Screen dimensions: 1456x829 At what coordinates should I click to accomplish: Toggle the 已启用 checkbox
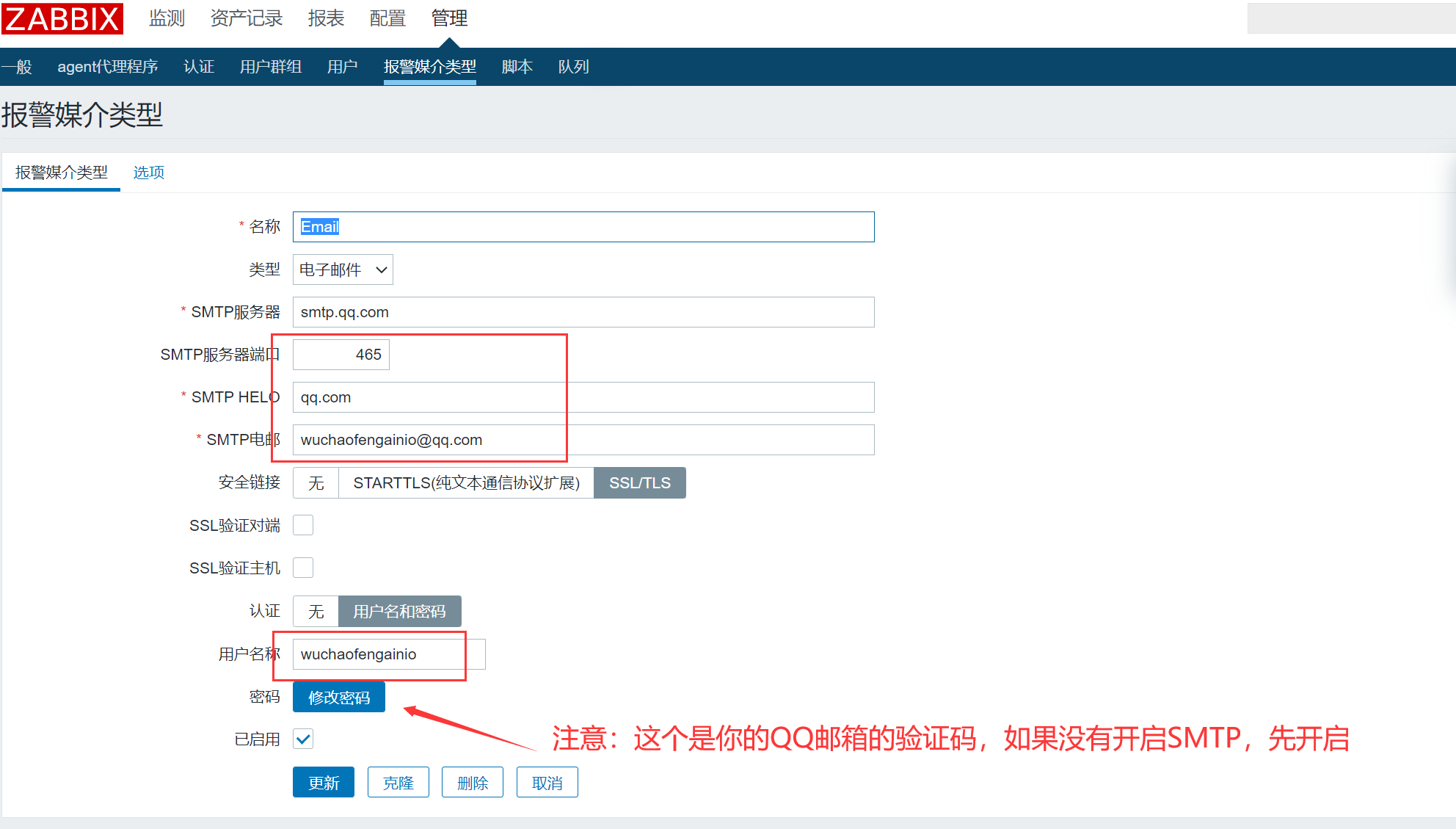coord(303,739)
